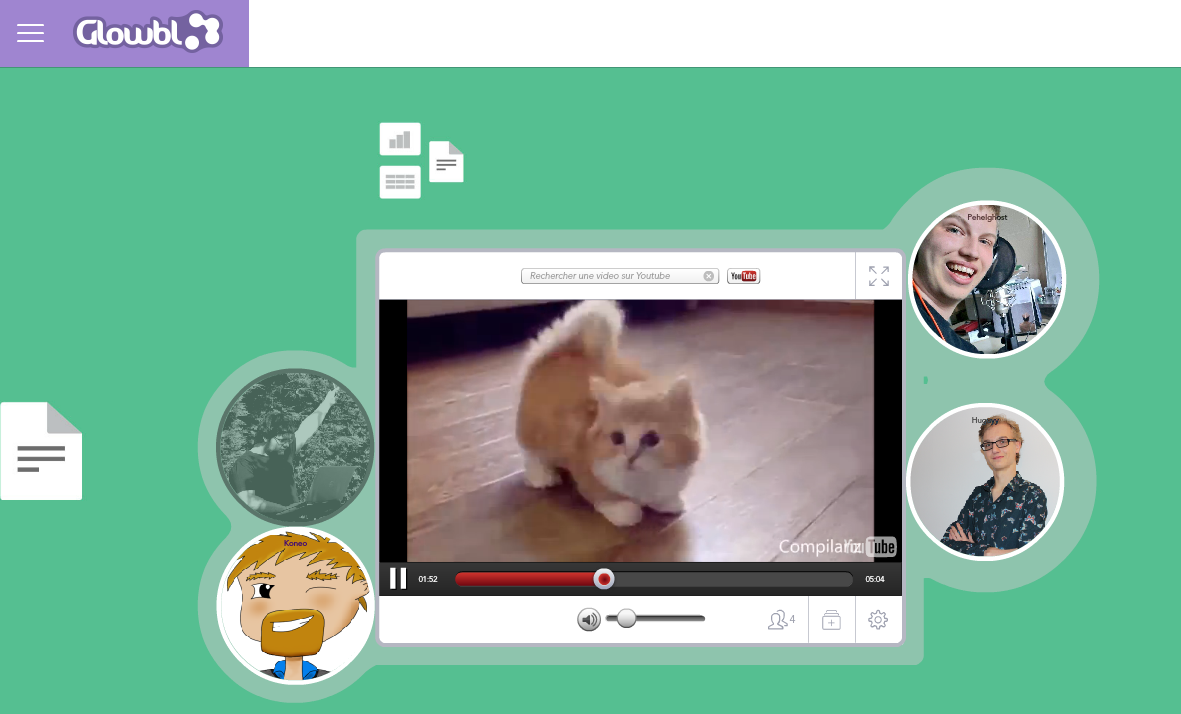This screenshot has height=714, width=1181.
Task: Click the kitten video frame
Action: pos(640,431)
